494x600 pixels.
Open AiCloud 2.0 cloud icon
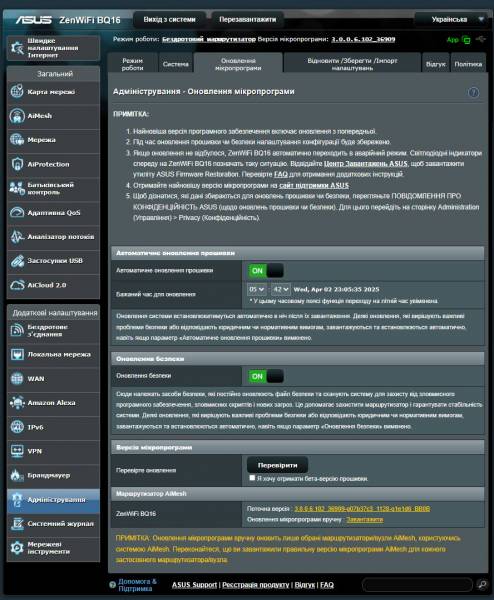(x=17, y=285)
